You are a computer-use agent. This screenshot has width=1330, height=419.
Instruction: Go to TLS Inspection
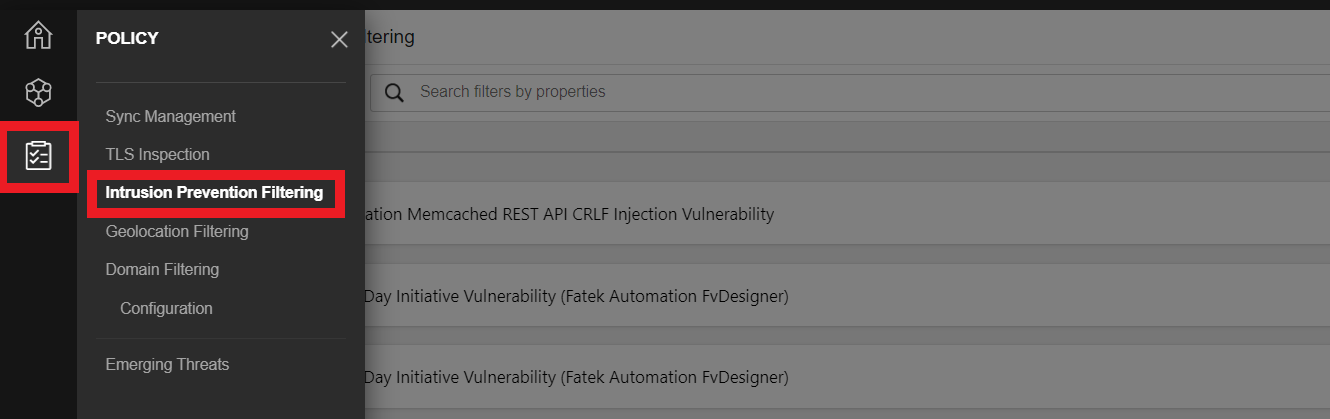[x=158, y=154]
